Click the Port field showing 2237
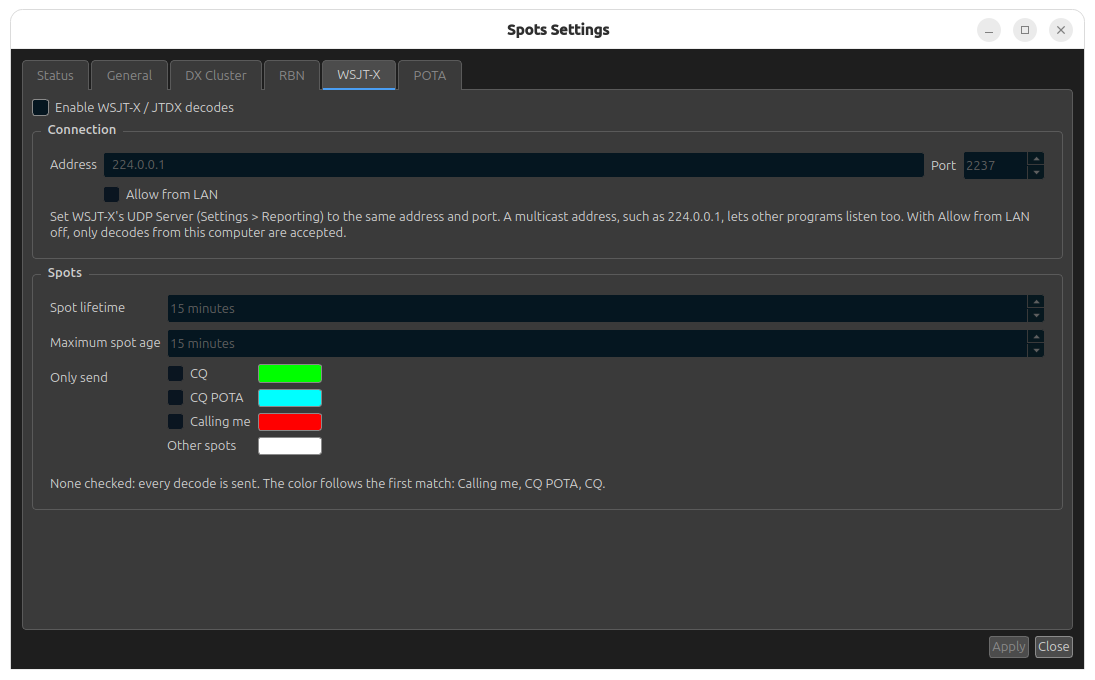Screen dimensions: 1095x680 (995, 165)
